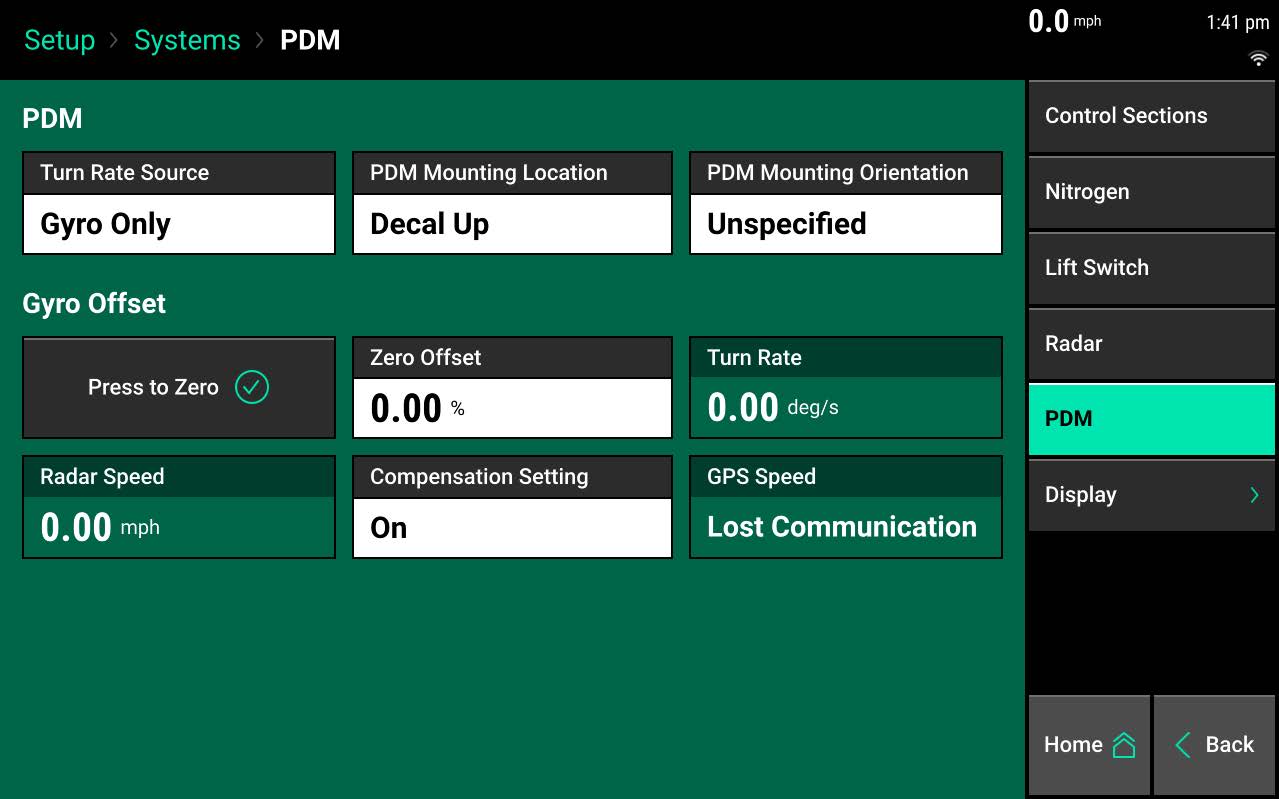1279x799 pixels.
Task: Open PDM Mounting Location Decal Up selector
Action: click(512, 203)
